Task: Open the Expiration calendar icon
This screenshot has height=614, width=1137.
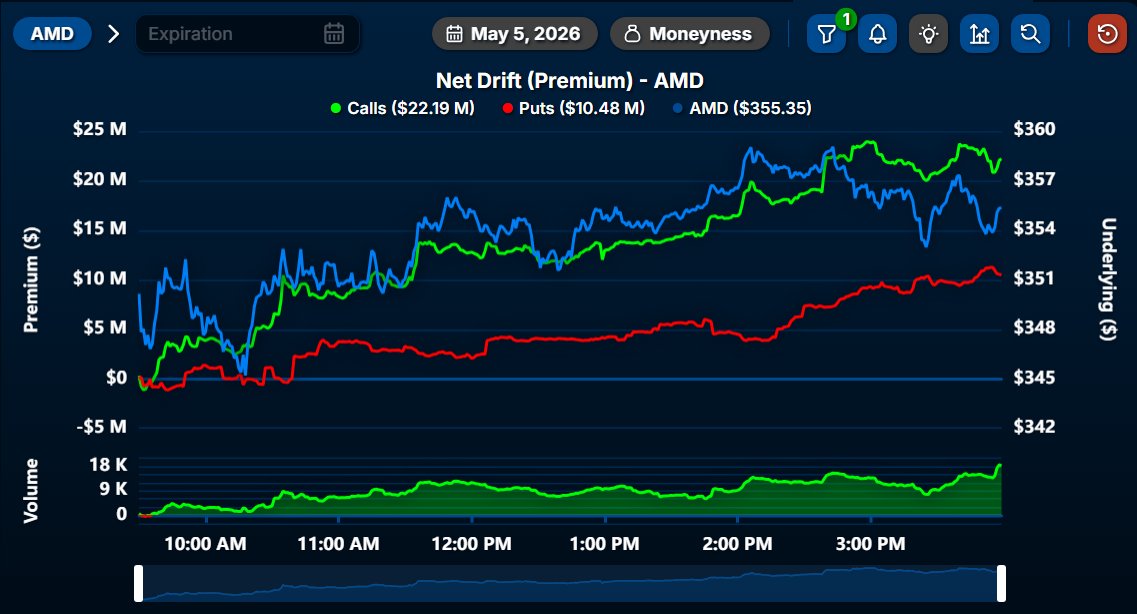Action: (x=334, y=33)
